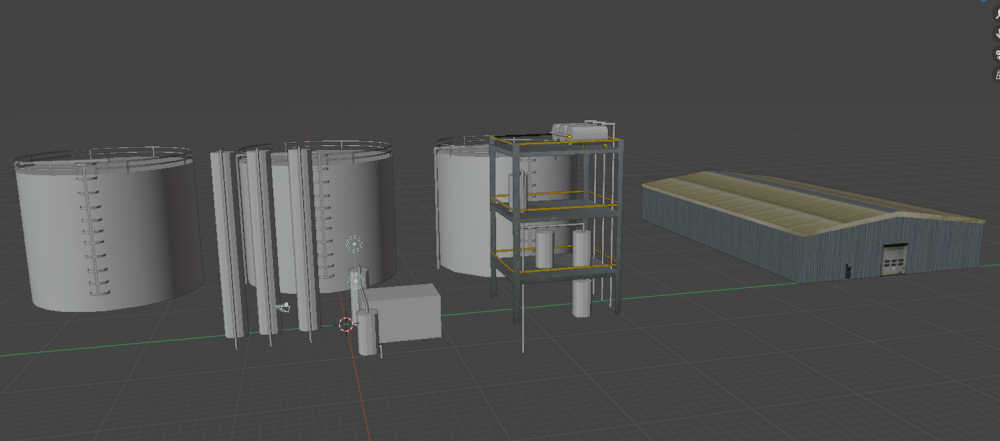Click the red-white 3D cursor at origin
Screen dimensions: 1000x441
tap(346, 324)
